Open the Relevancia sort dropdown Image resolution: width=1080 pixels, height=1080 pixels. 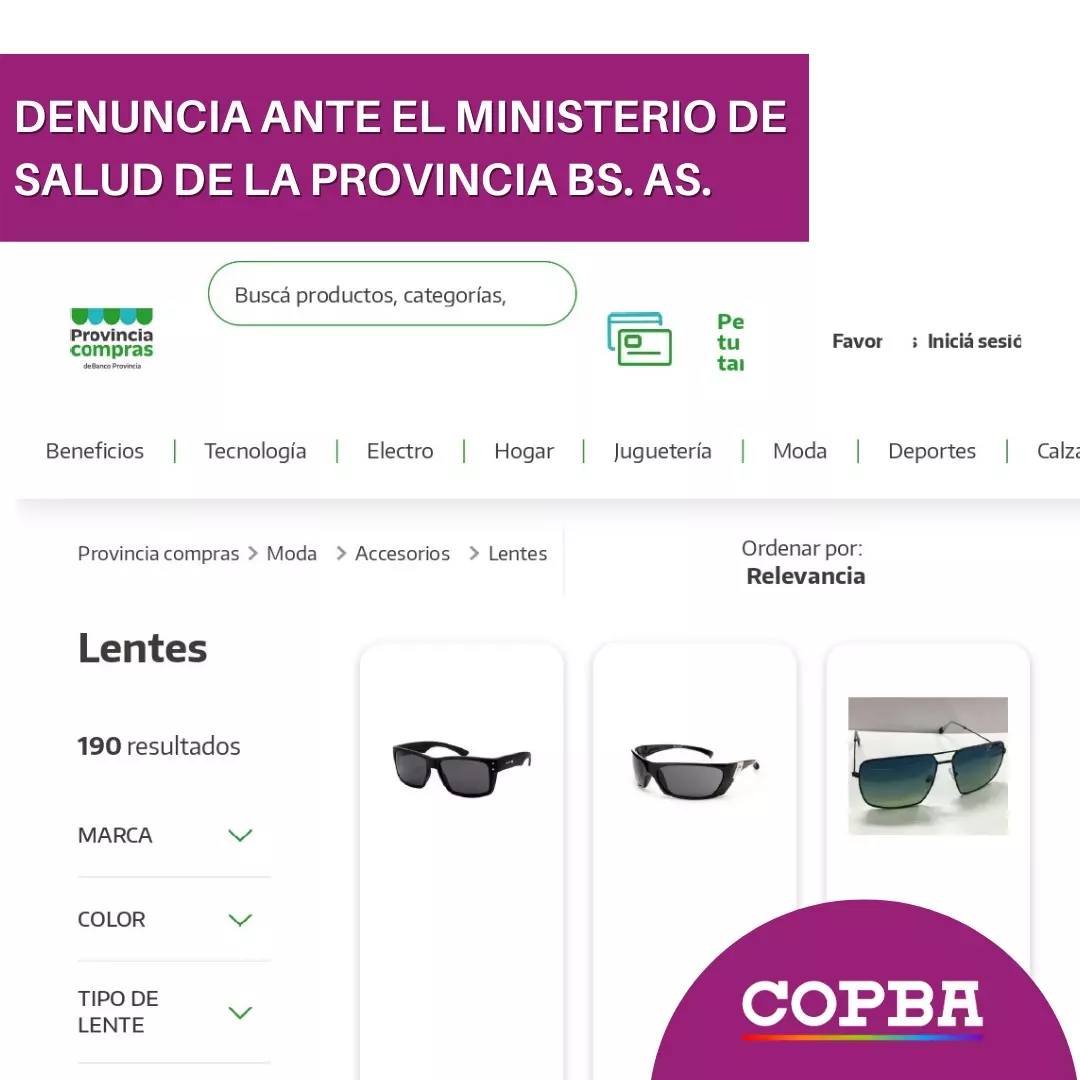pyautogui.click(x=805, y=576)
